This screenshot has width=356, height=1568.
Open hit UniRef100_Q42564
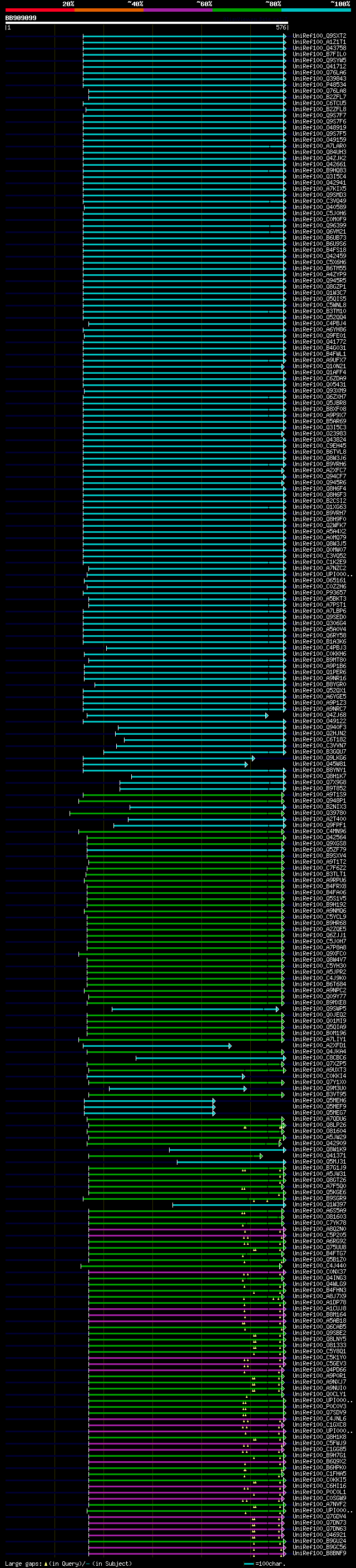point(319,837)
